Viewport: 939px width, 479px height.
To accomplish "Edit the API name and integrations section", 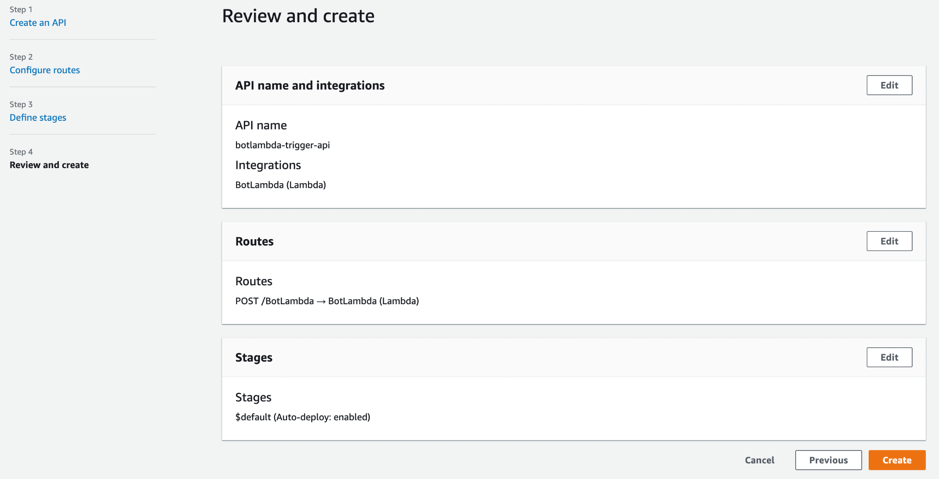I will (x=888, y=85).
